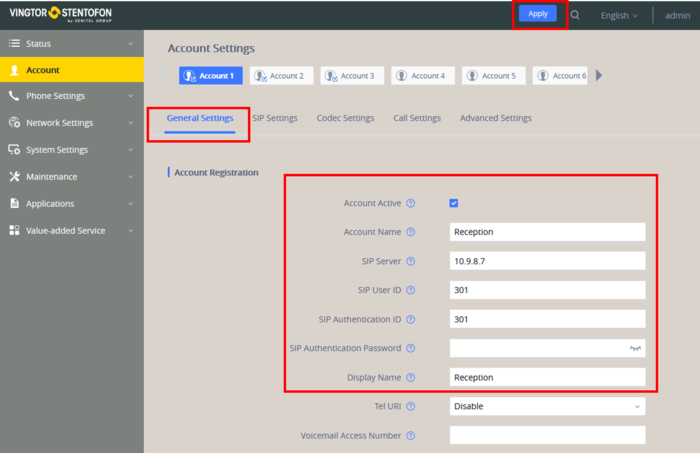Open the Tel URI dropdown

click(547, 407)
